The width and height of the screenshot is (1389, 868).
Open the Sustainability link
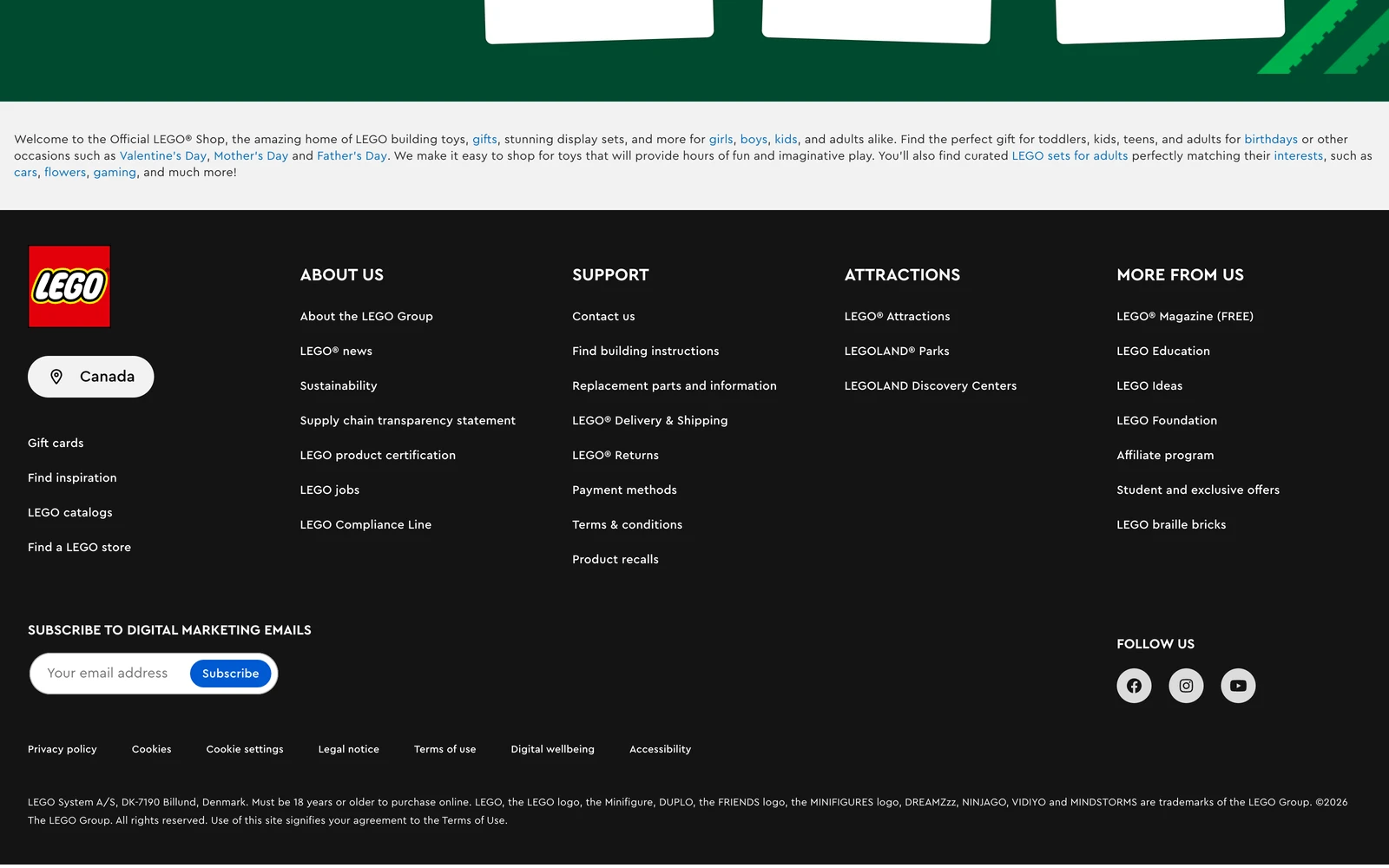pos(339,385)
